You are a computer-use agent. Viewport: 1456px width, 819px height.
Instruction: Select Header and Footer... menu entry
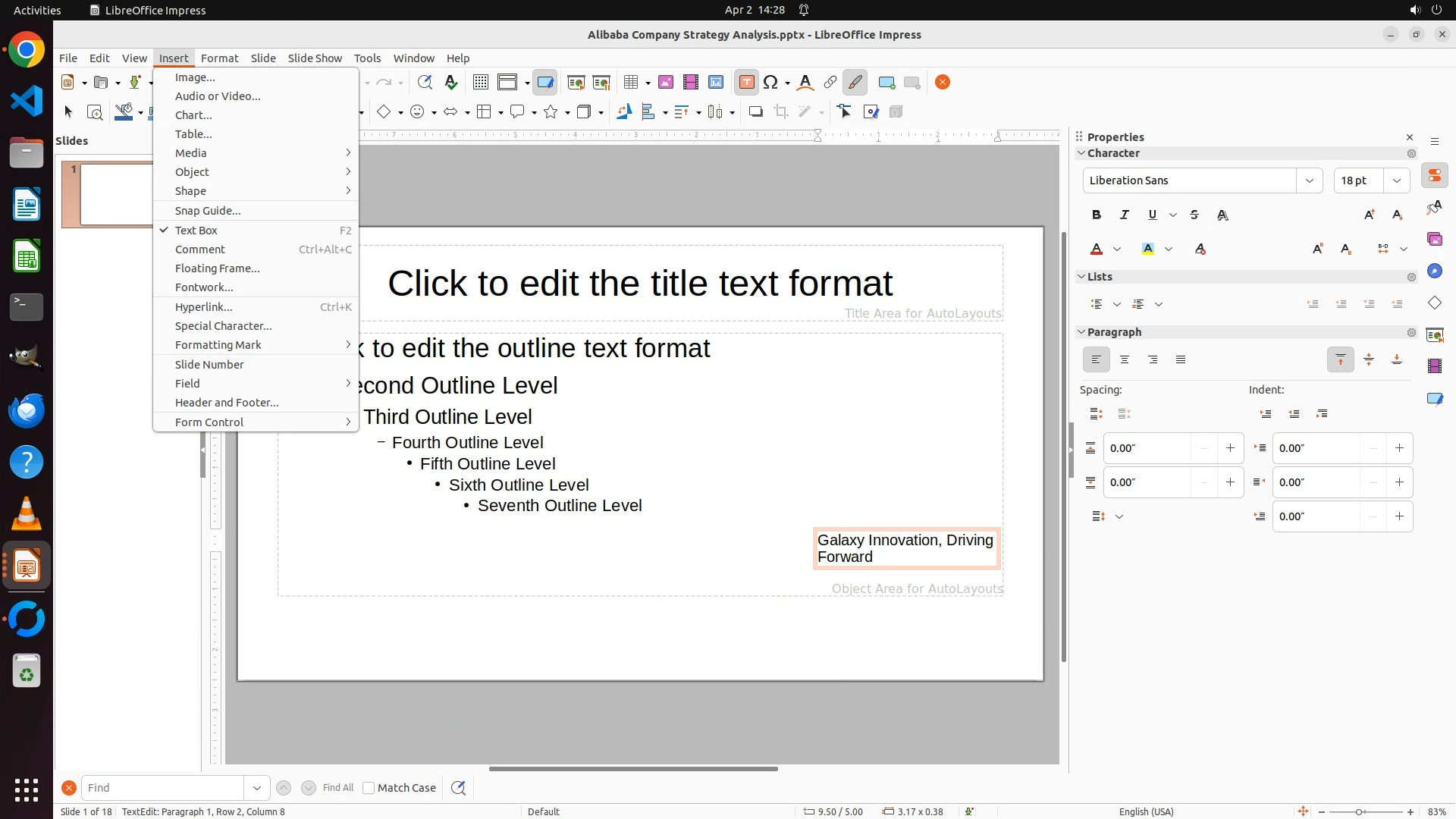227,403
